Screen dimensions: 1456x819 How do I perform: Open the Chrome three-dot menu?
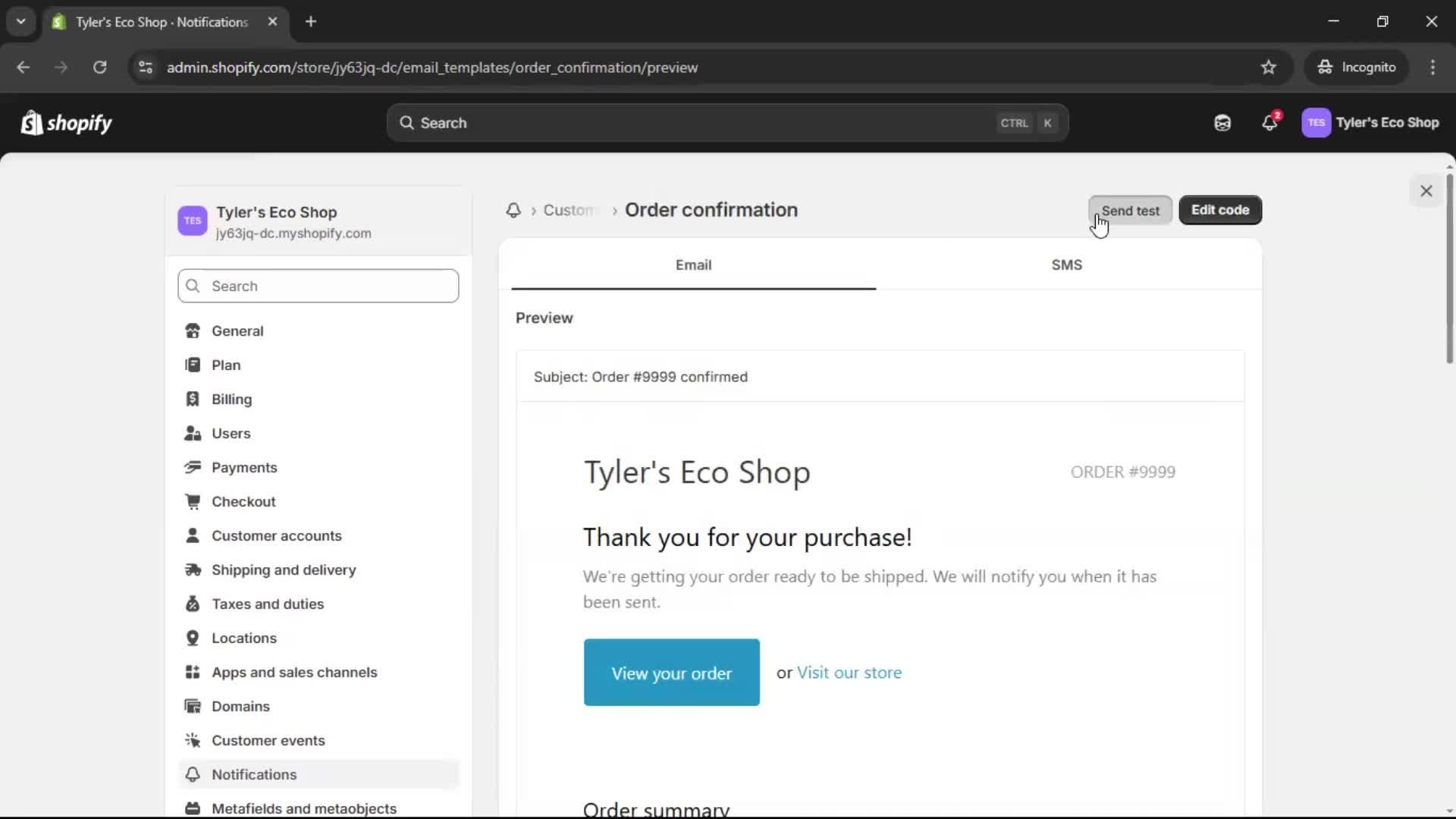[1432, 67]
